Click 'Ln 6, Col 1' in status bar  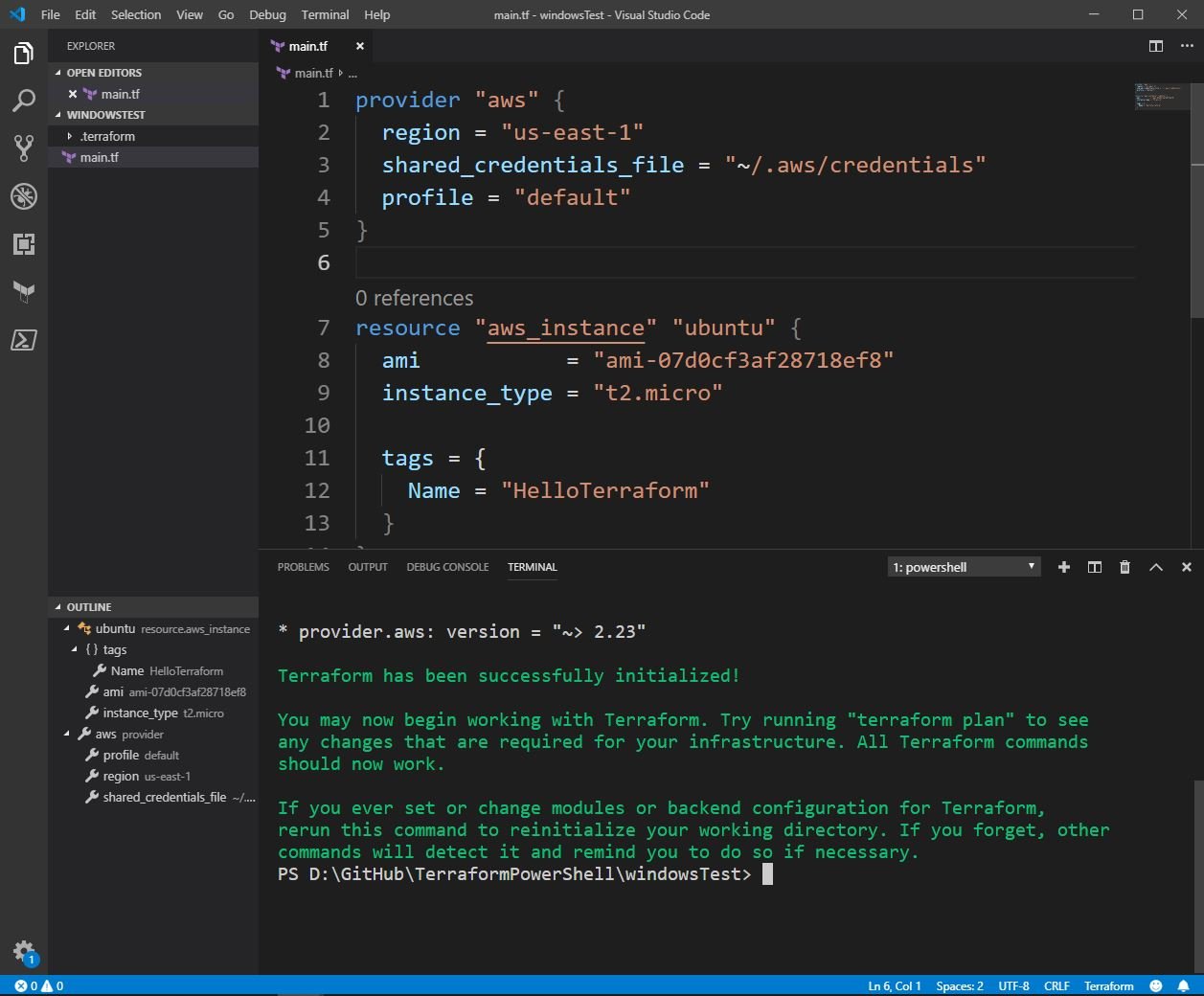[895, 985]
